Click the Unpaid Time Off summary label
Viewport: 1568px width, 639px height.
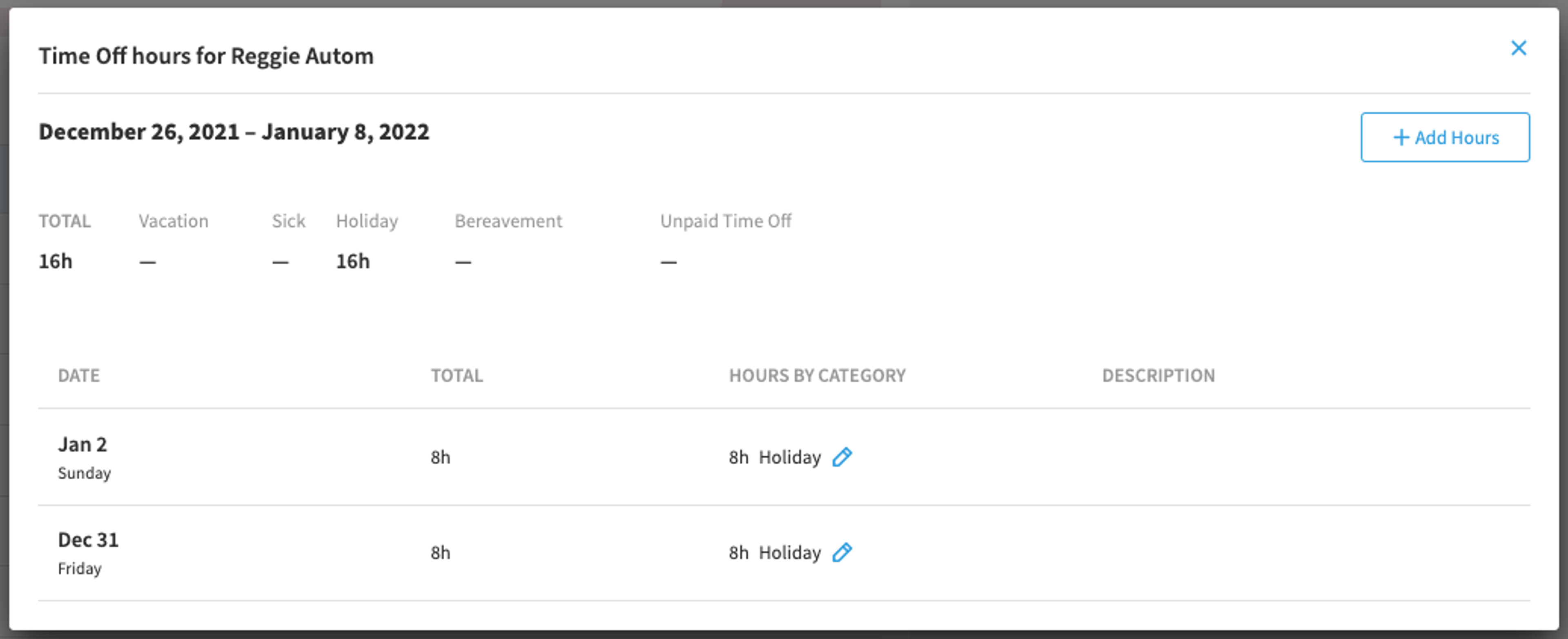pyautogui.click(x=726, y=221)
